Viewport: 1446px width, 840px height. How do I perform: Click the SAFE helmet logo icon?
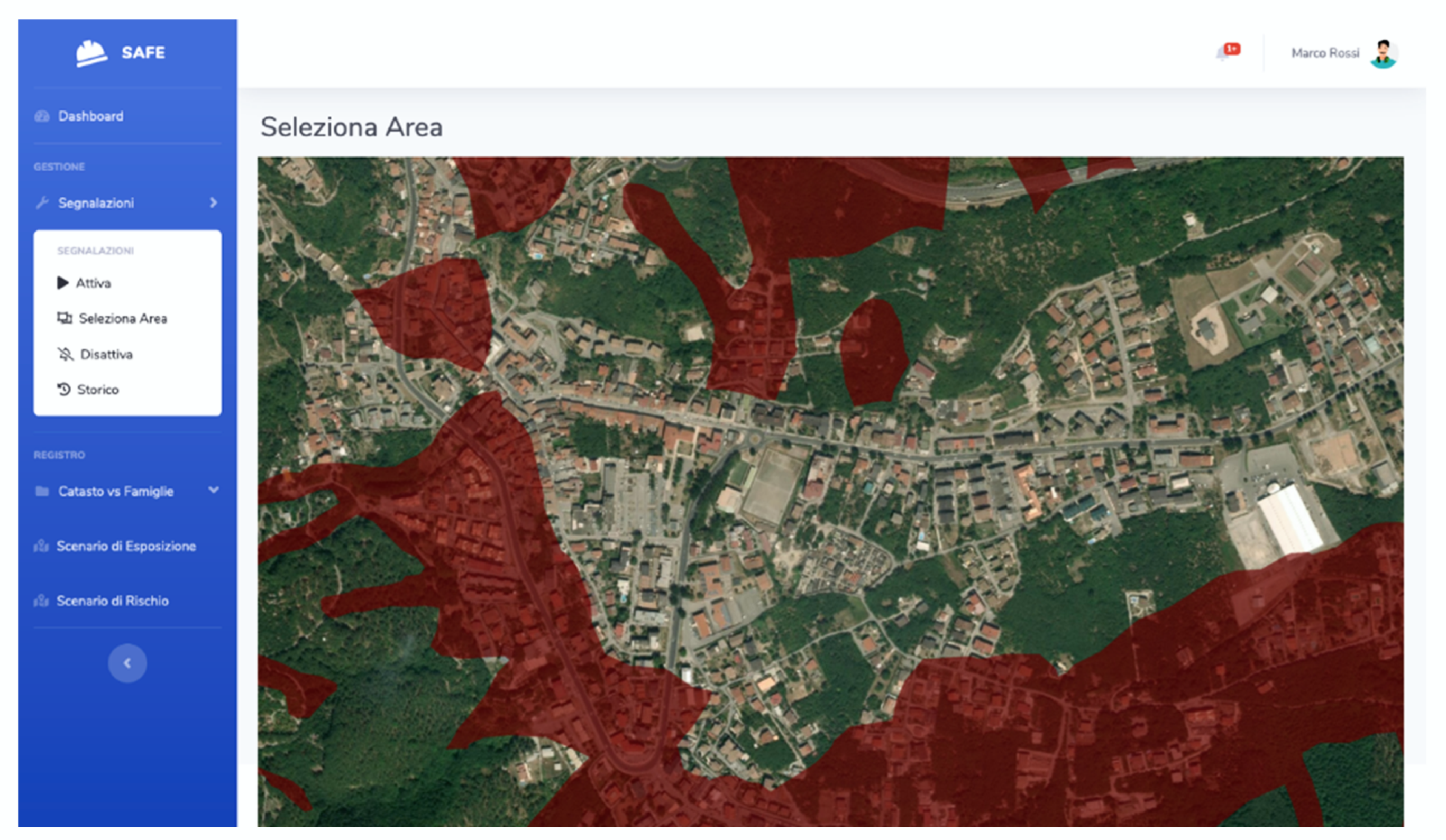point(91,53)
